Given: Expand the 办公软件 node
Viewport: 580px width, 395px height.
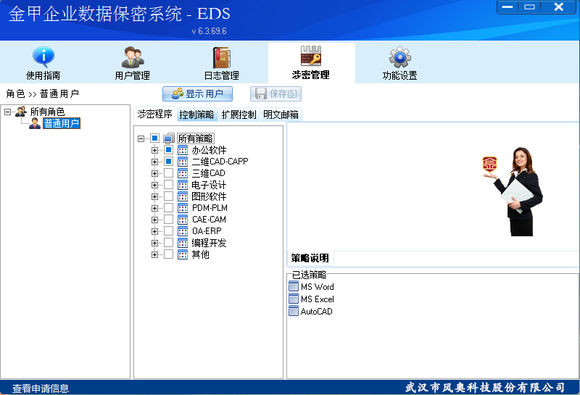Looking at the screenshot, I should [155, 150].
